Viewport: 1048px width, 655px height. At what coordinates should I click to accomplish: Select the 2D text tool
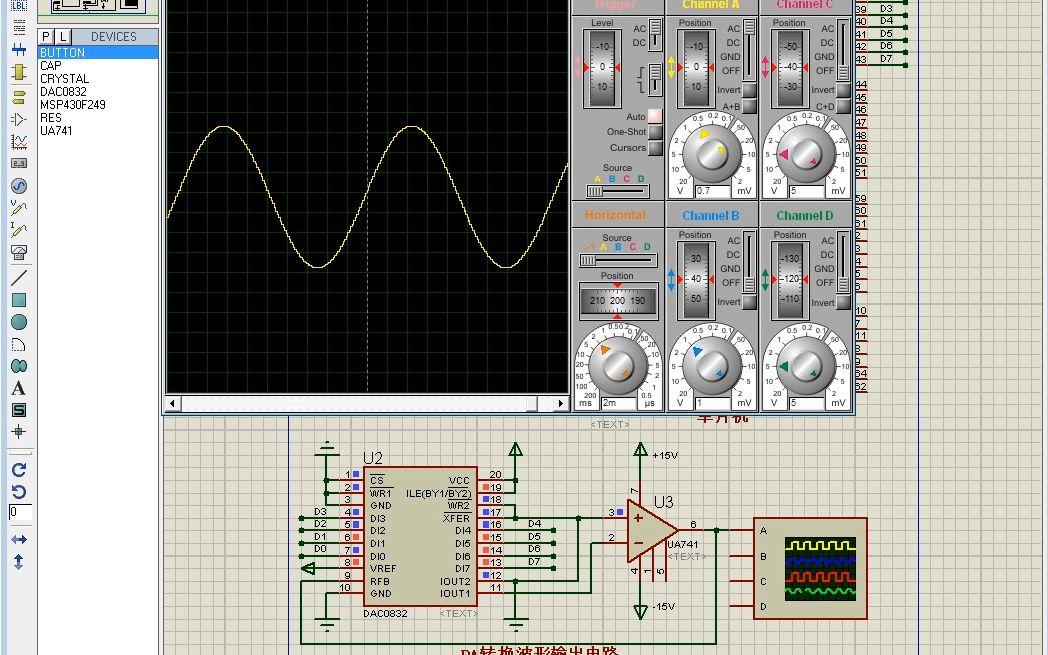tap(19, 388)
